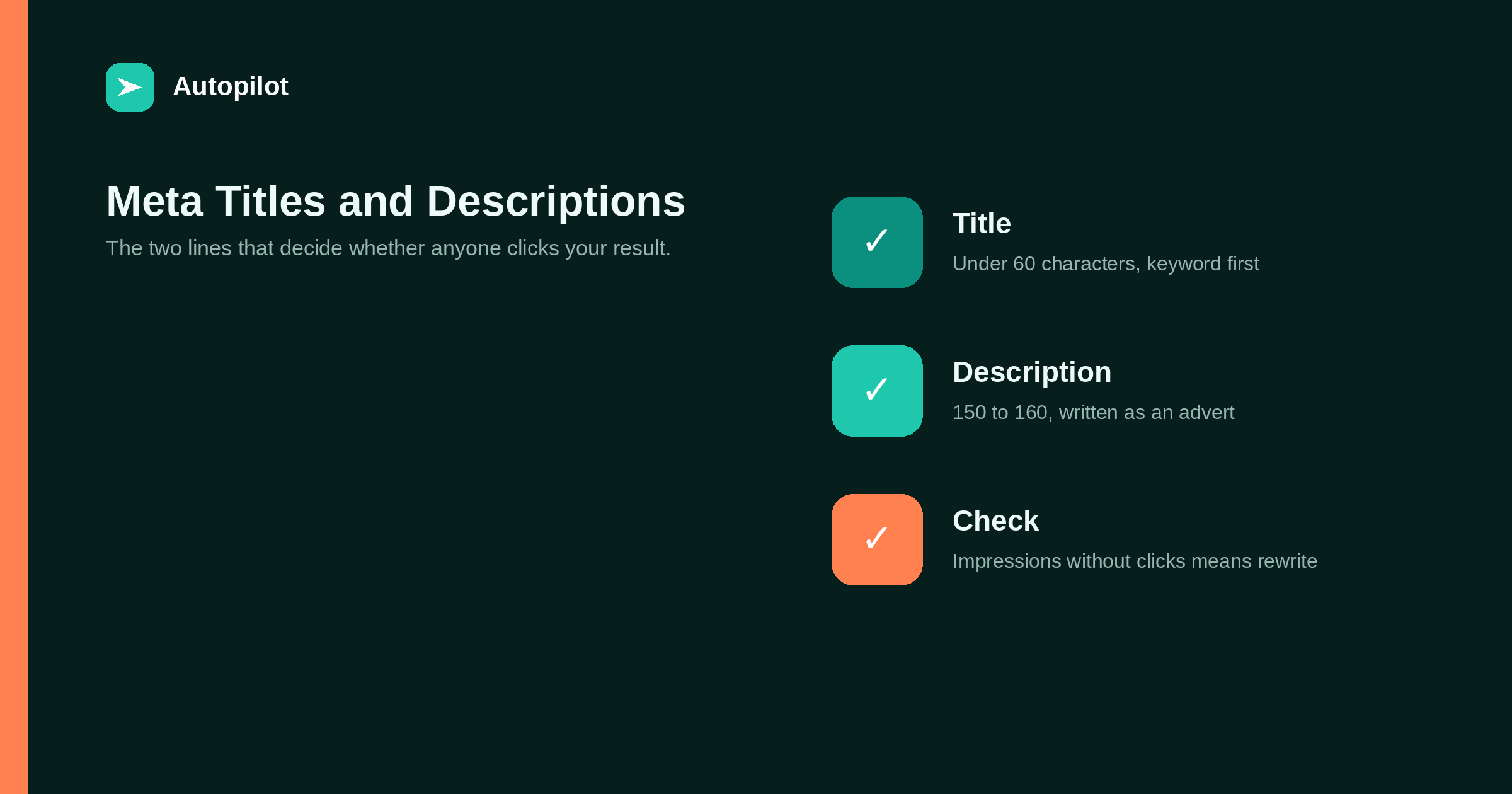Image resolution: width=1512 pixels, height=794 pixels.
Task: Click the Description item heading
Action: pyautogui.click(x=1032, y=372)
